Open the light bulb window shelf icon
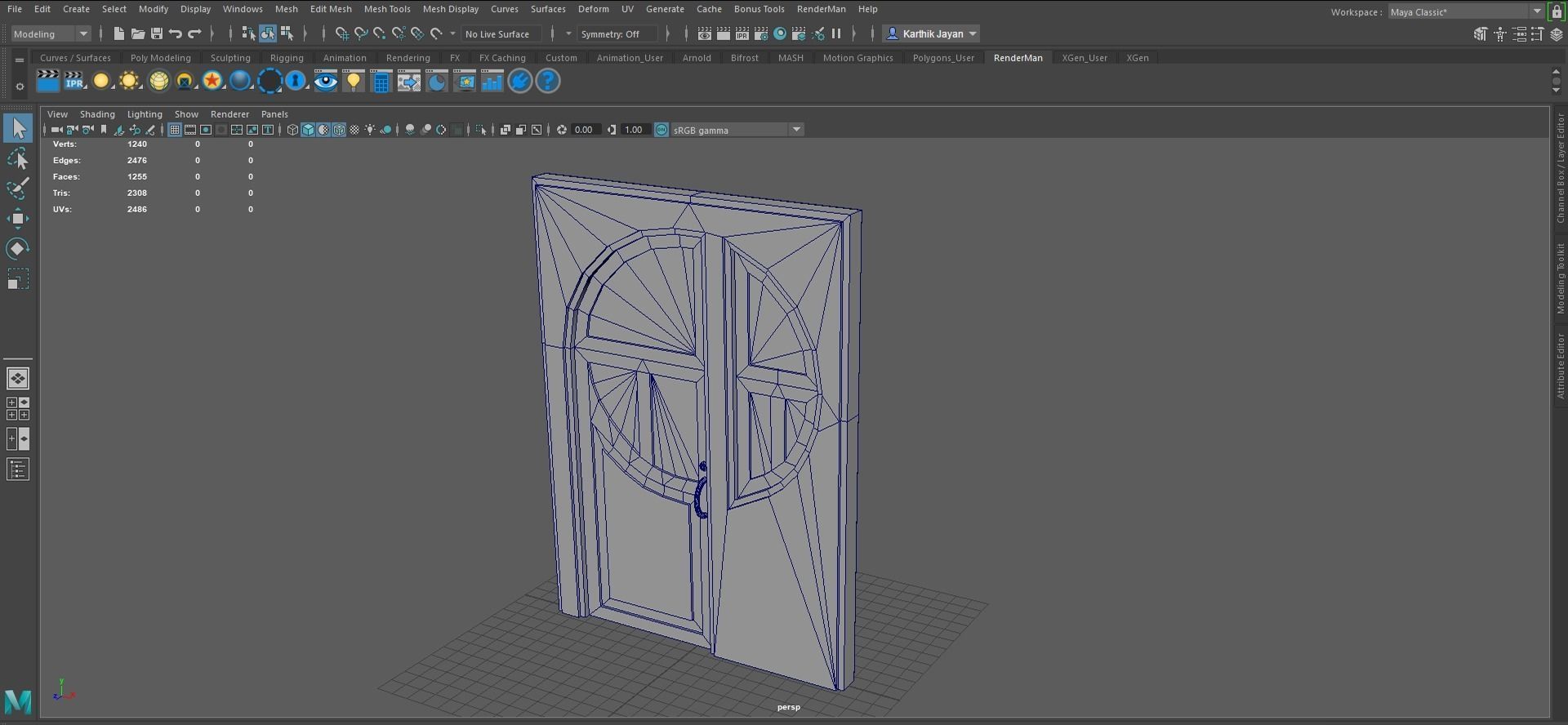This screenshot has width=1568, height=725. [x=353, y=81]
